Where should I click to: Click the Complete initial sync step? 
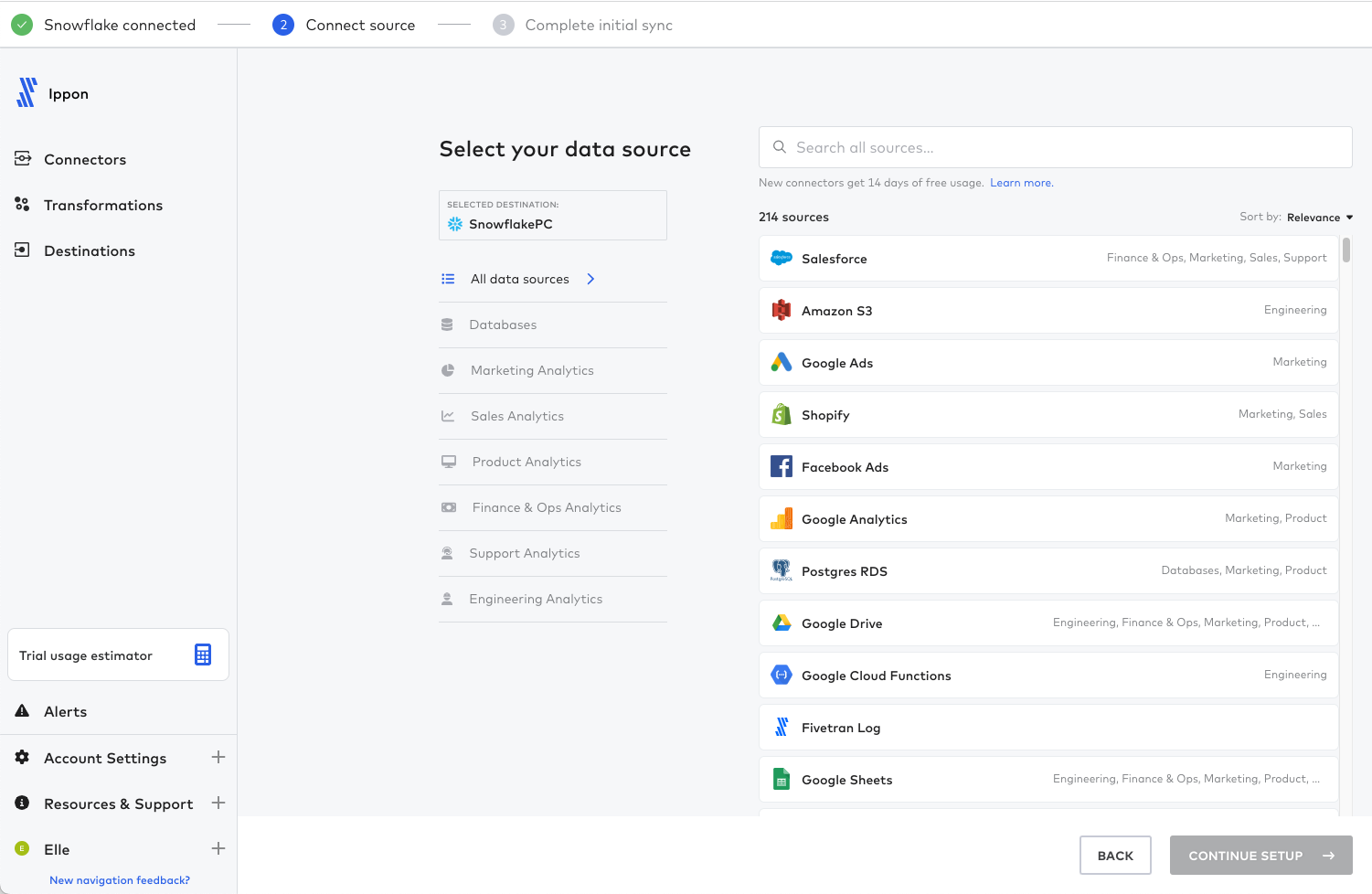(x=582, y=25)
